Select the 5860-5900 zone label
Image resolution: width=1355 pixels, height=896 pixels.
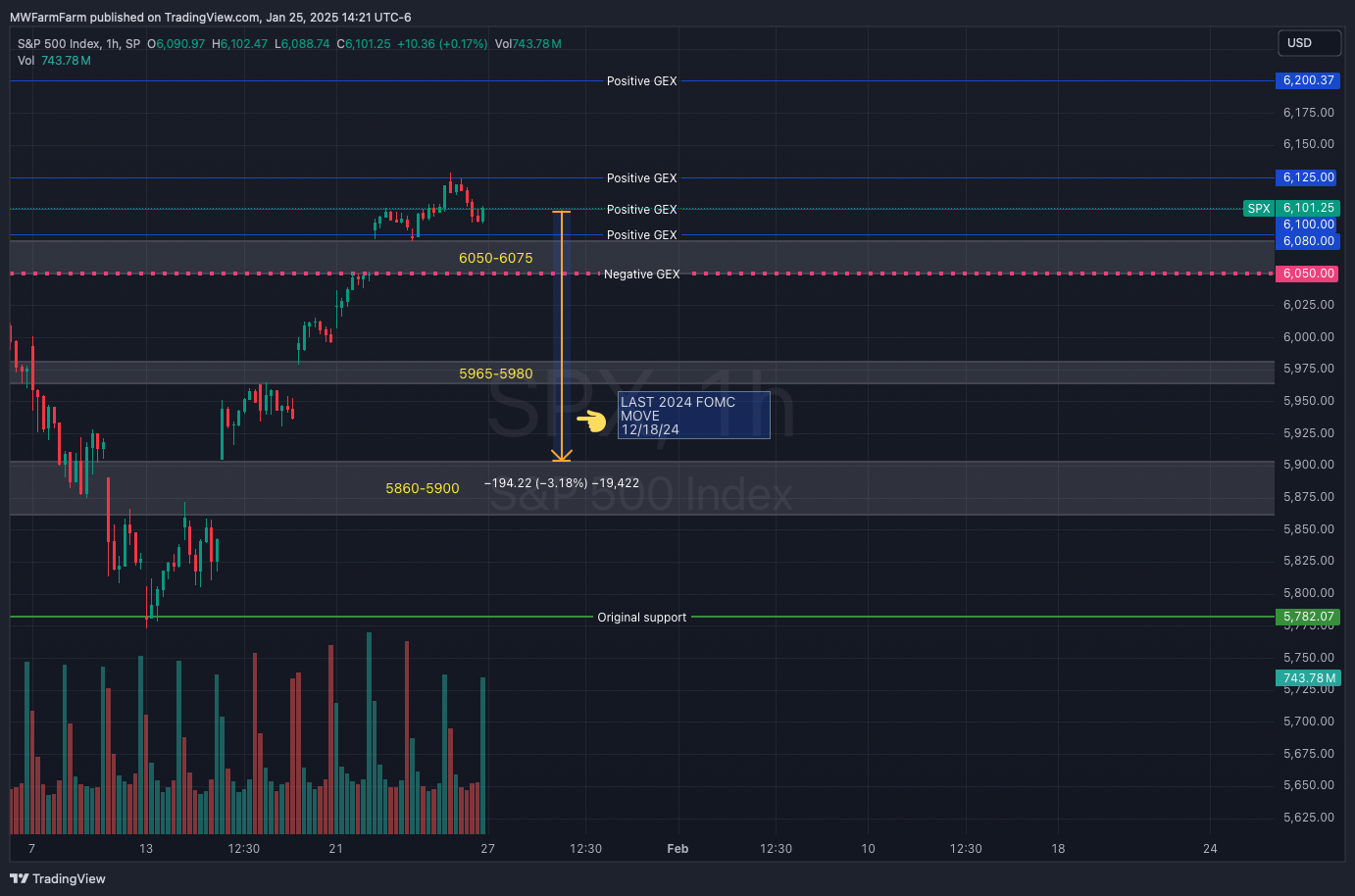423,488
